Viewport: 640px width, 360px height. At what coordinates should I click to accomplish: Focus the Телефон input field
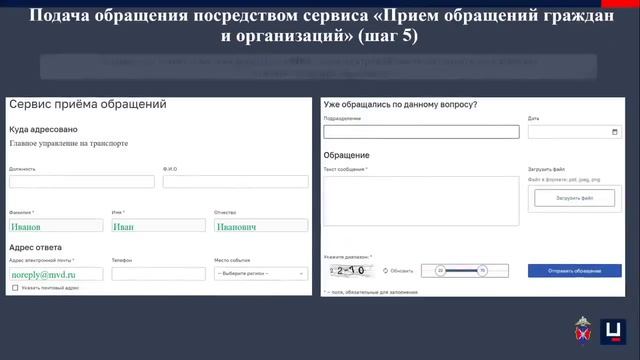click(x=158, y=274)
